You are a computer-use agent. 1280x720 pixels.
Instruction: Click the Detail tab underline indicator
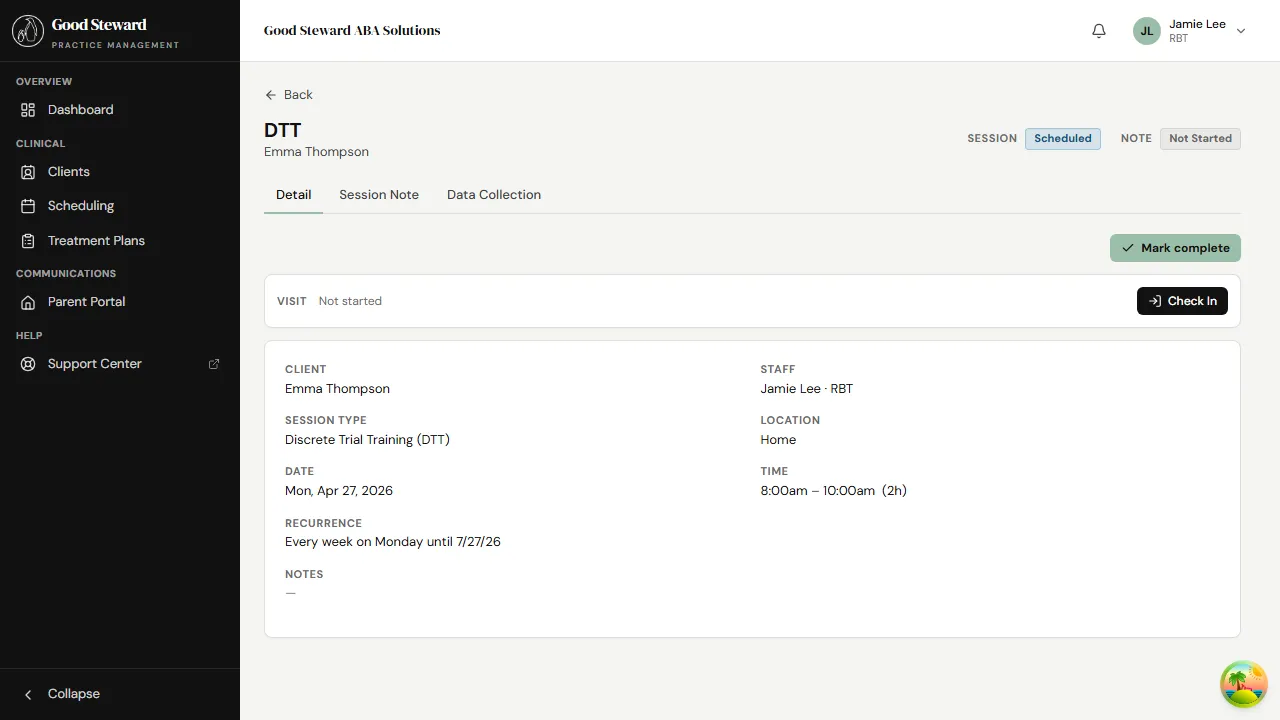coord(293,212)
